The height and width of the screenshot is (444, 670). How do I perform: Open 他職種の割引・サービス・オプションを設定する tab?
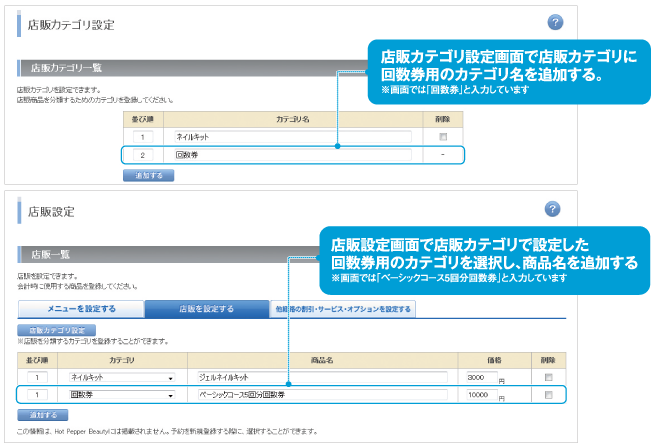tap(343, 309)
